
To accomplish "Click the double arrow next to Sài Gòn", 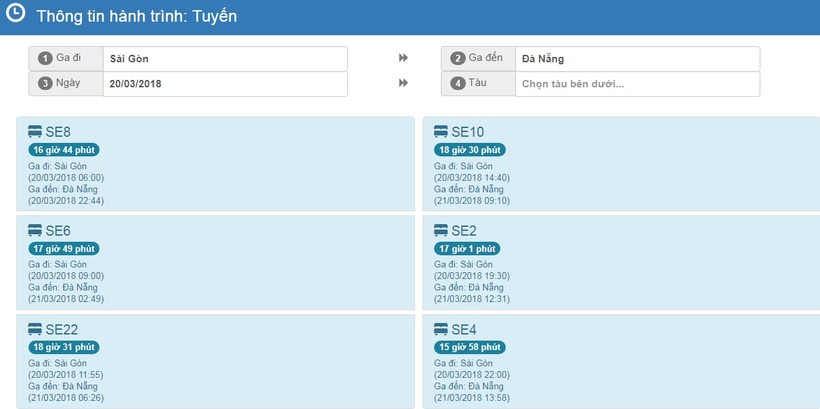I will pyautogui.click(x=403, y=59).
